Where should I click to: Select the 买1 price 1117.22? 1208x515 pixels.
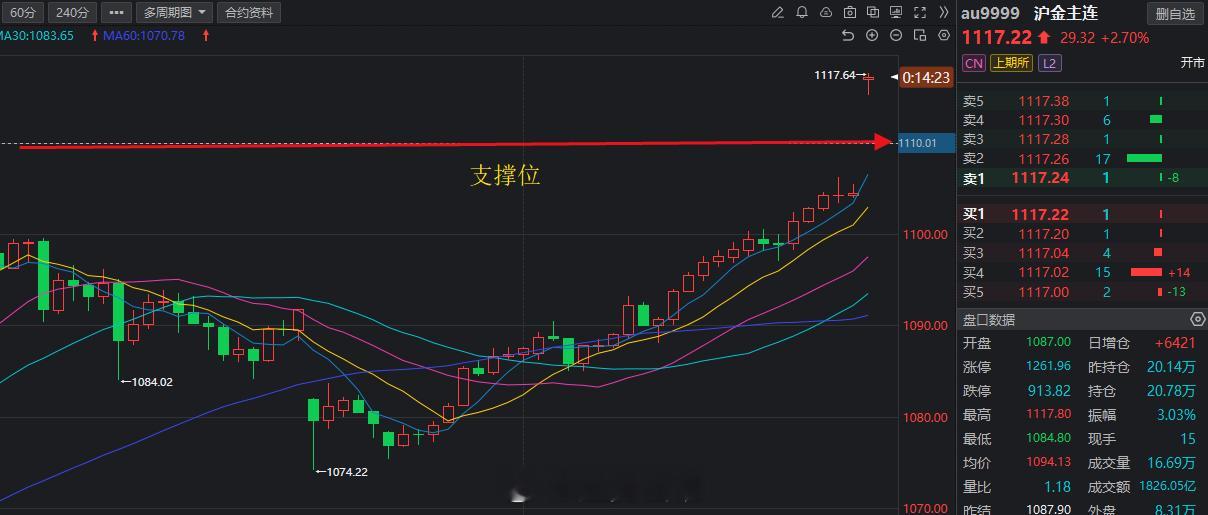[x=1041, y=214]
